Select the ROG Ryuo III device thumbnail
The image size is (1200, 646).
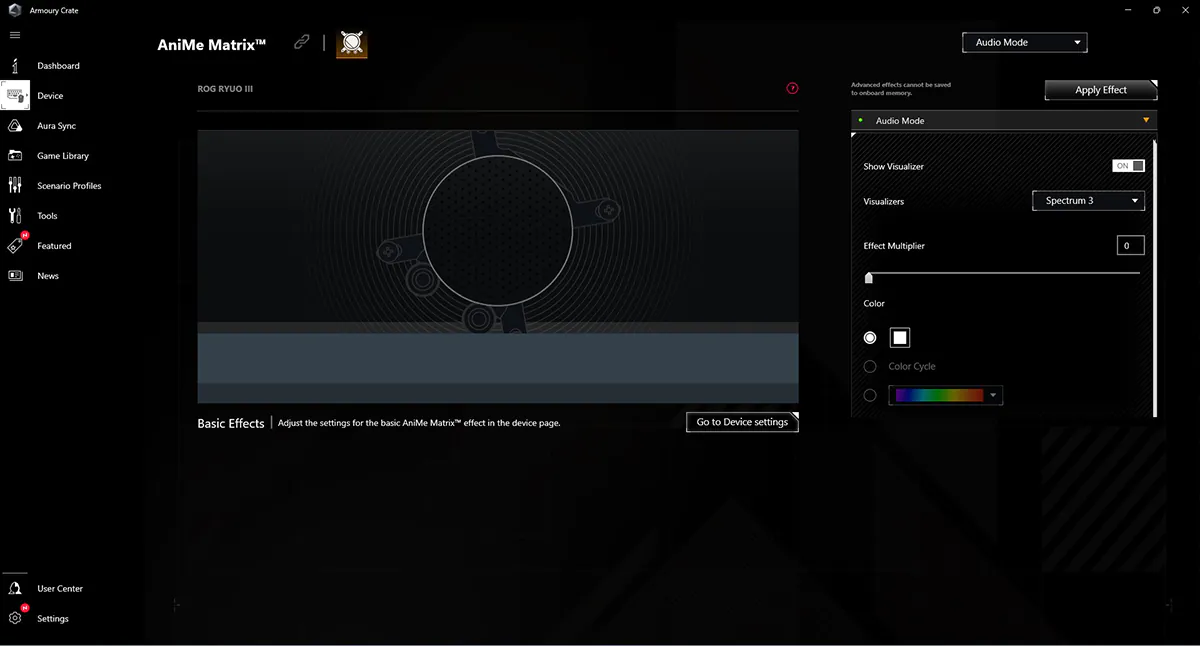click(352, 44)
